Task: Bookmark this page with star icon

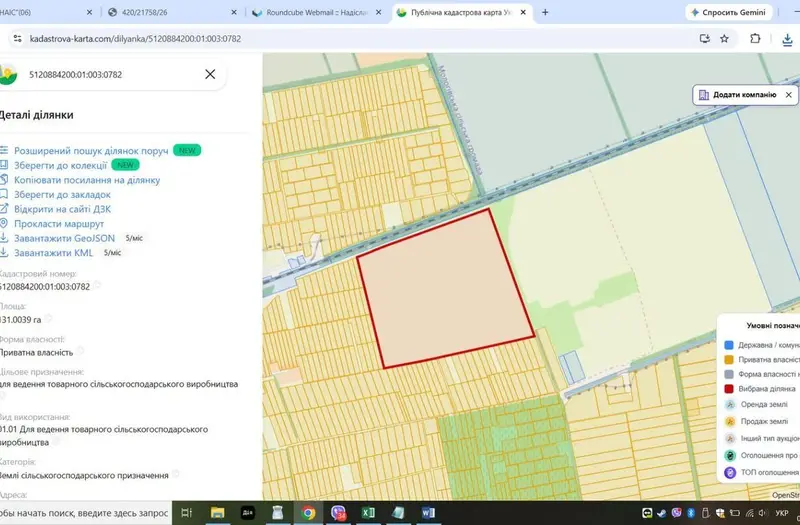Action: point(724,39)
